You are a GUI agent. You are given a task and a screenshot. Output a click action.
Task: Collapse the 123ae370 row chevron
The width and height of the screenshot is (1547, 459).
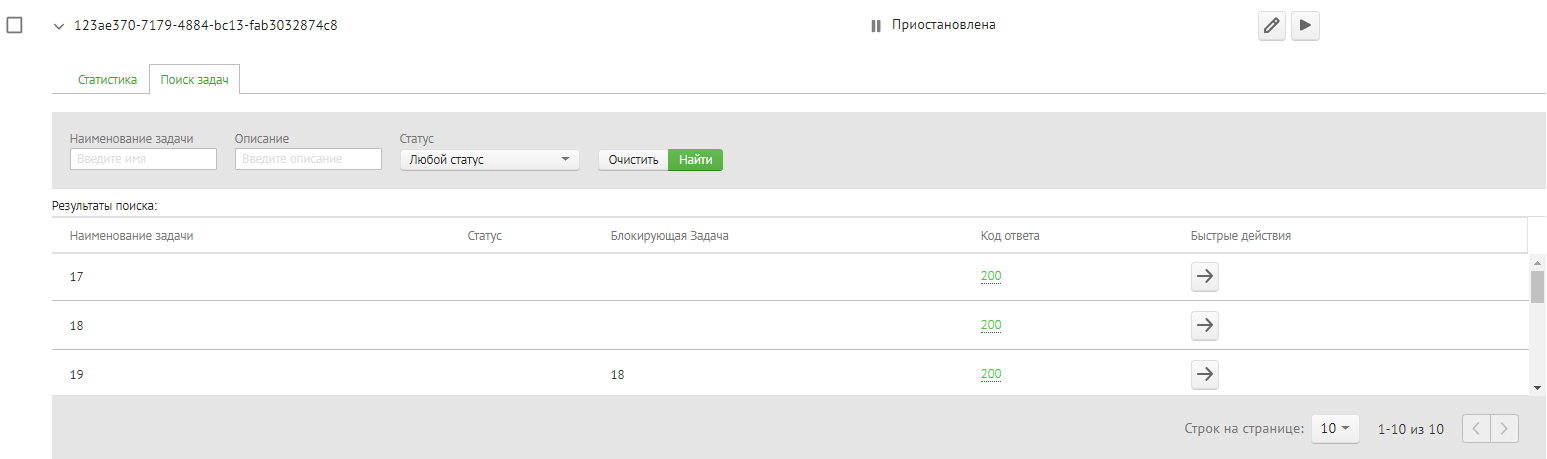59,27
